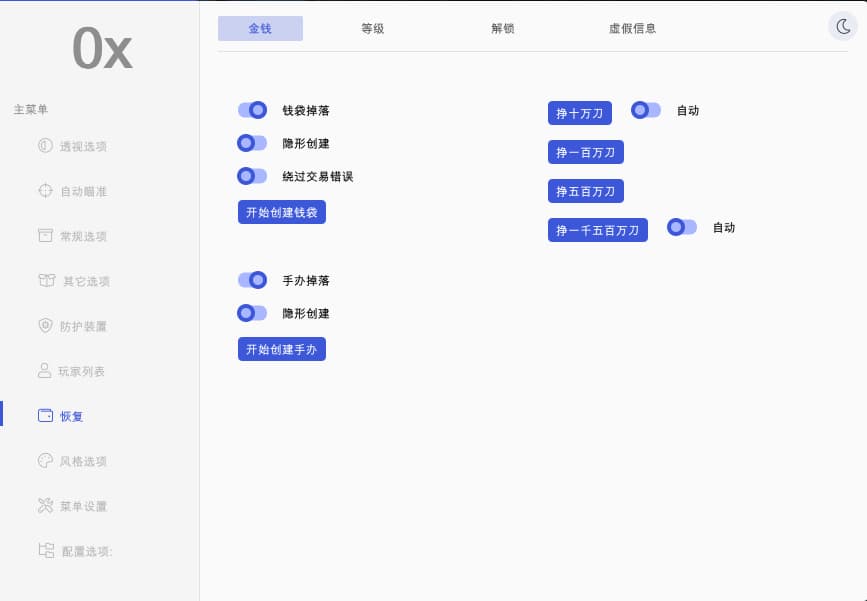This screenshot has width=867, height=601.
Task: Click the 开始创建手办 button
Action: coord(282,349)
